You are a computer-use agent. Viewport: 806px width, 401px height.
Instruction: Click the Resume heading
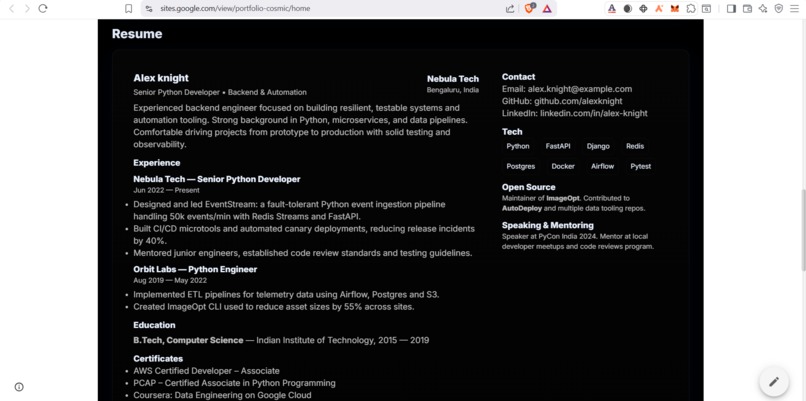click(137, 34)
